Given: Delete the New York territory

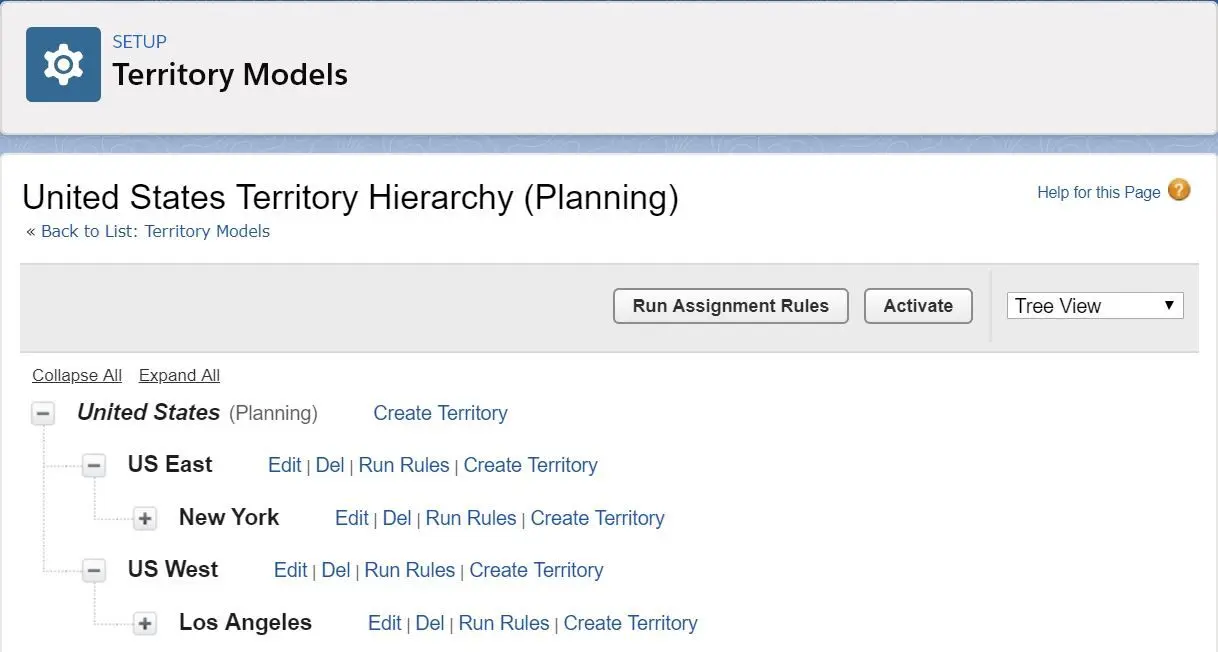Looking at the screenshot, I should [x=397, y=518].
